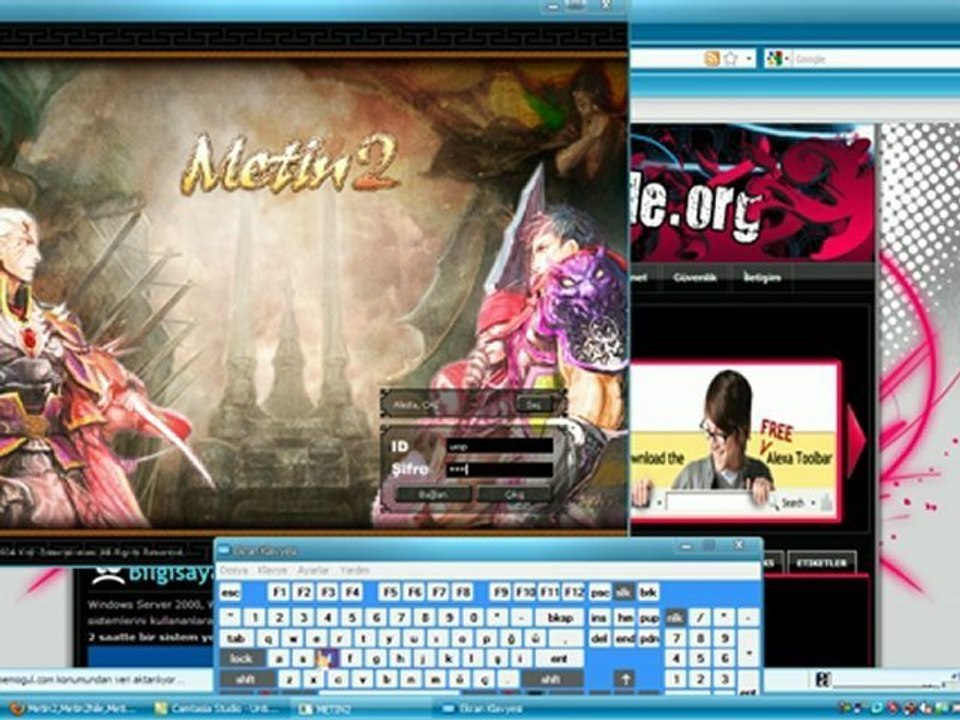960x720 pixels.
Task: Open the Dosya menu in on-screen keyboard
Action: pos(234,570)
